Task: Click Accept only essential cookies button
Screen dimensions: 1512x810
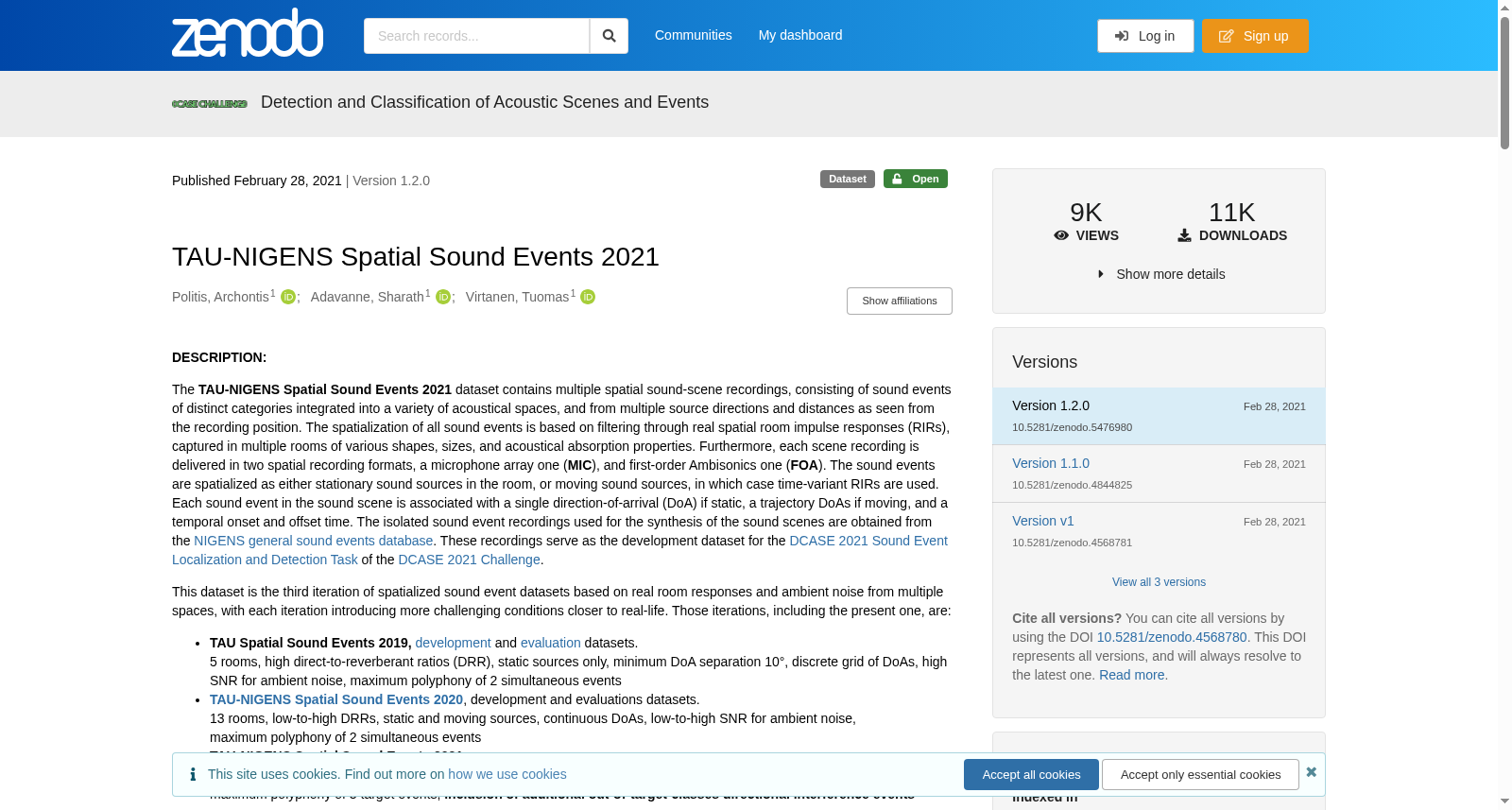Action: point(1200,774)
